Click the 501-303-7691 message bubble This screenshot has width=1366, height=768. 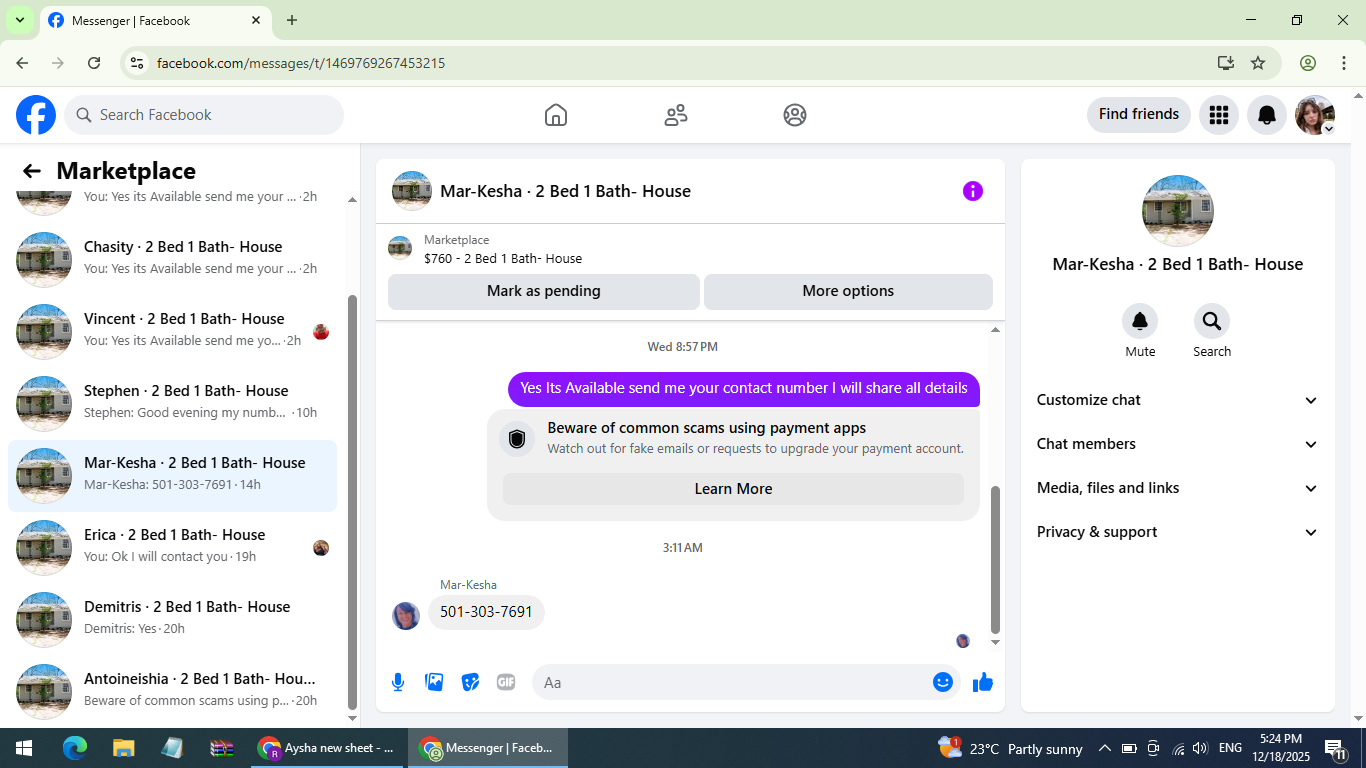click(486, 612)
